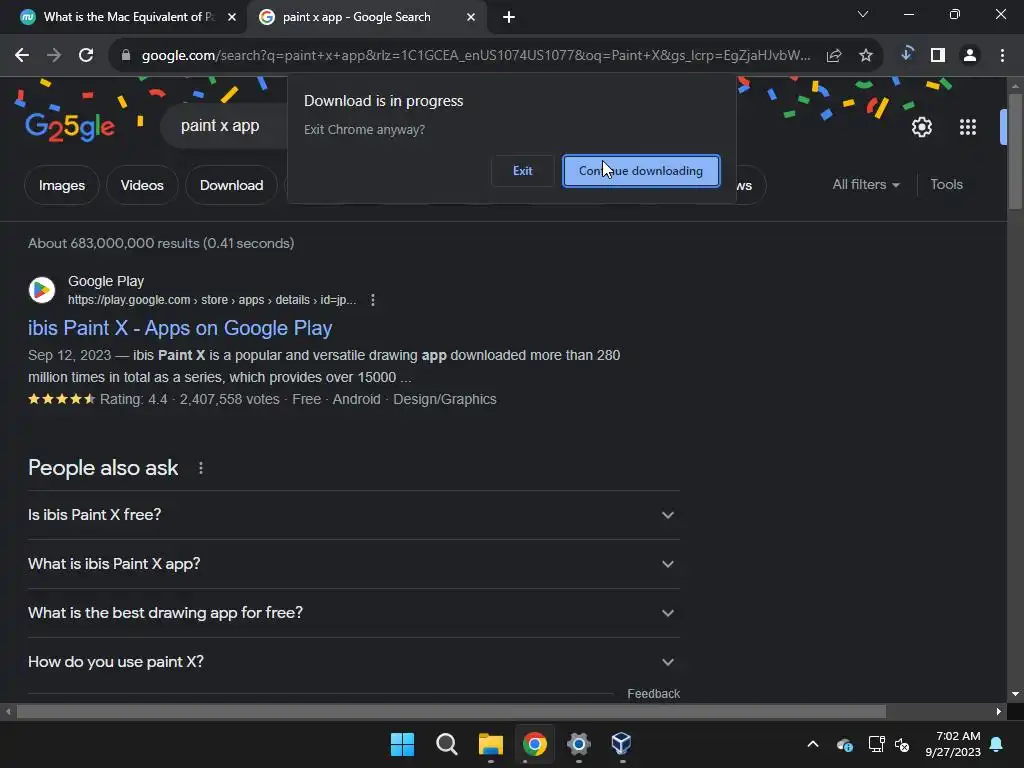Expand 'What is the best drawing app for free?'
1024x768 pixels.
point(353,613)
